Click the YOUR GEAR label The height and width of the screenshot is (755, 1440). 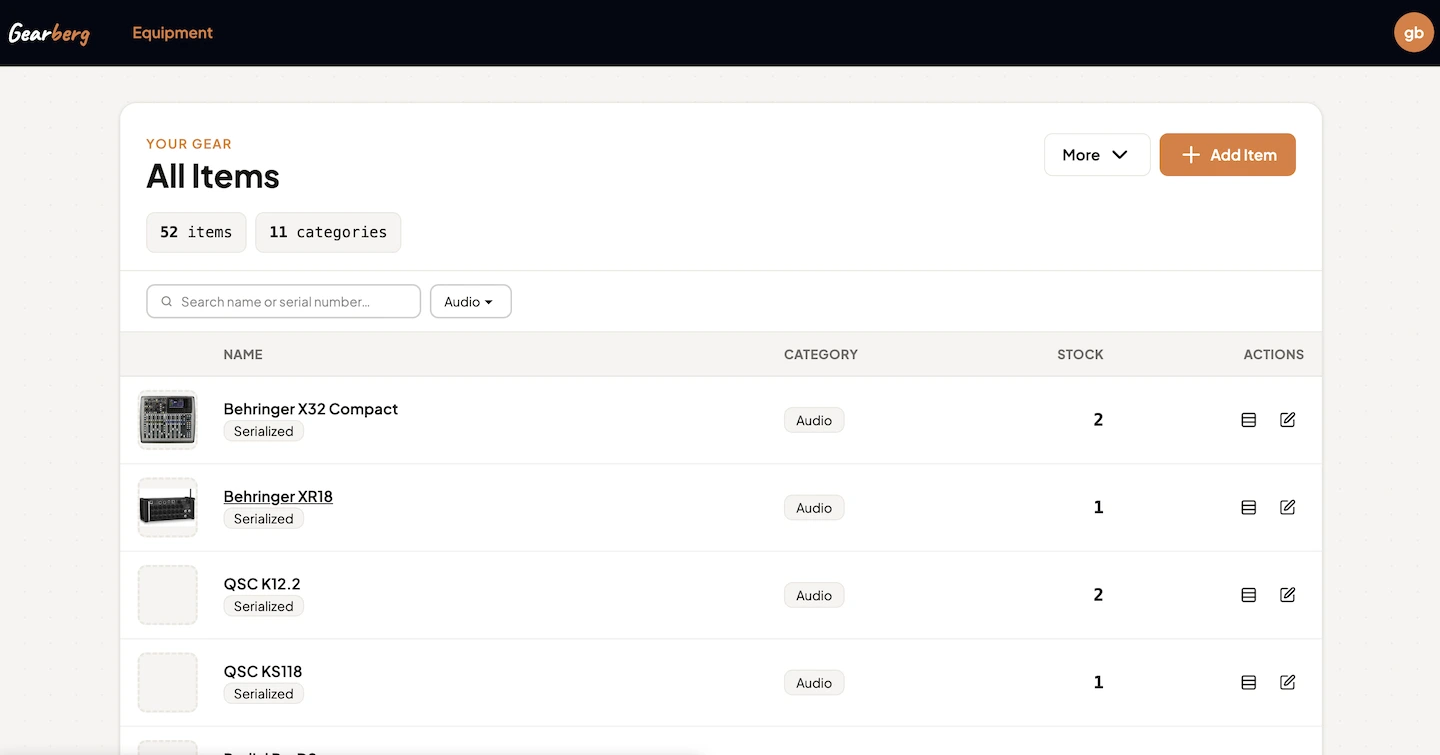189,144
